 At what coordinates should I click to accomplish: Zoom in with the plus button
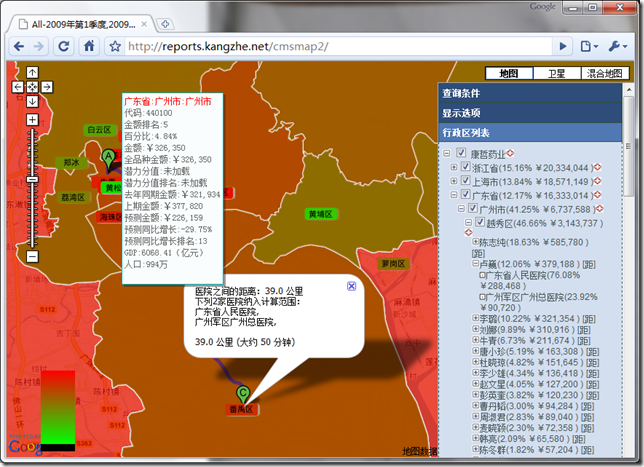point(32,120)
